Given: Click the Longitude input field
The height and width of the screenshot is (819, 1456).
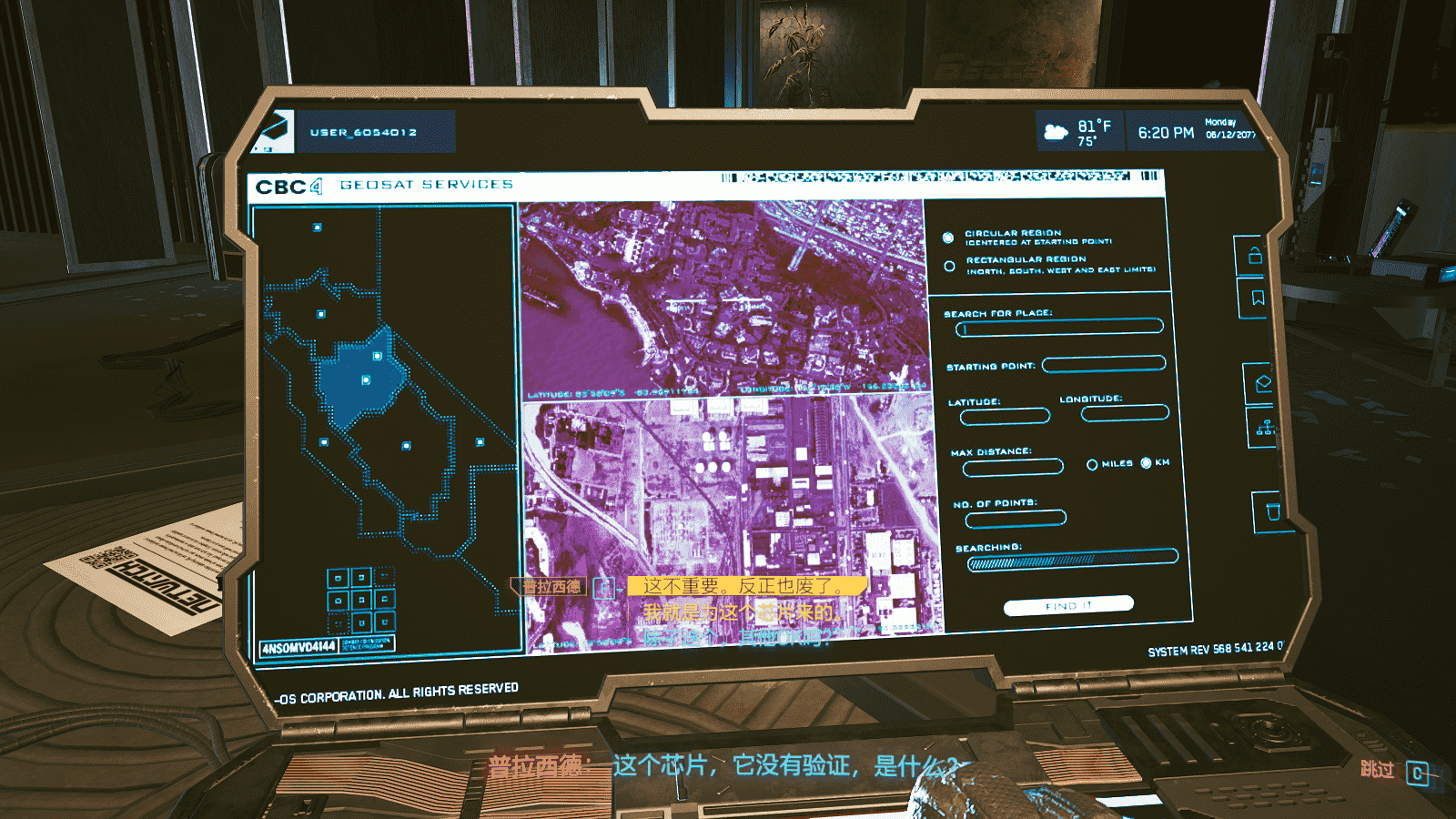Looking at the screenshot, I should [1125, 413].
